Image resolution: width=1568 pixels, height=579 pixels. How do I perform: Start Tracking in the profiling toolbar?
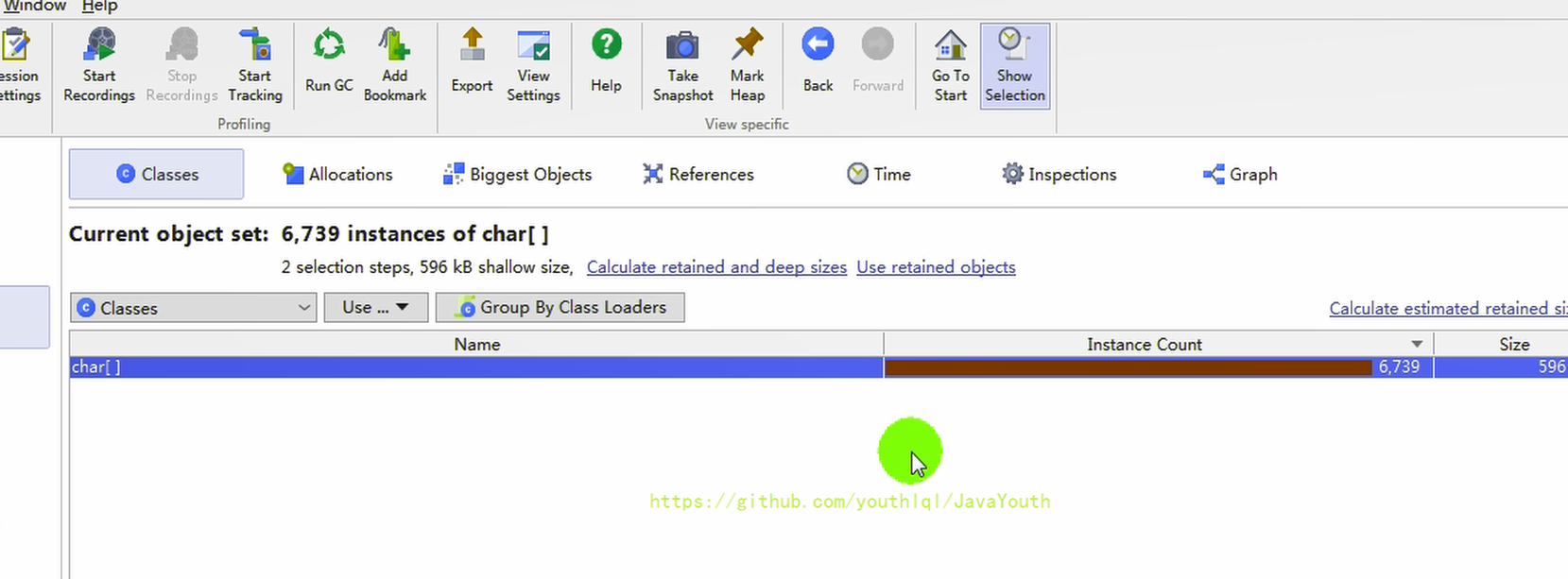255,66
